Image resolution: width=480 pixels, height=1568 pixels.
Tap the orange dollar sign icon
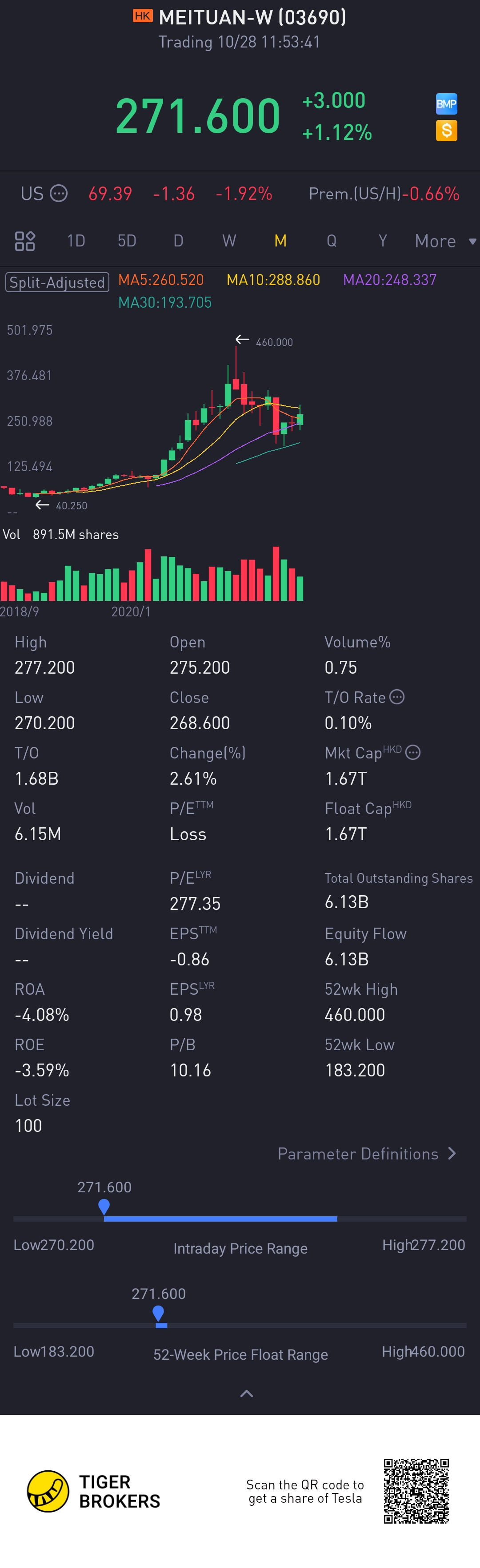point(447,130)
